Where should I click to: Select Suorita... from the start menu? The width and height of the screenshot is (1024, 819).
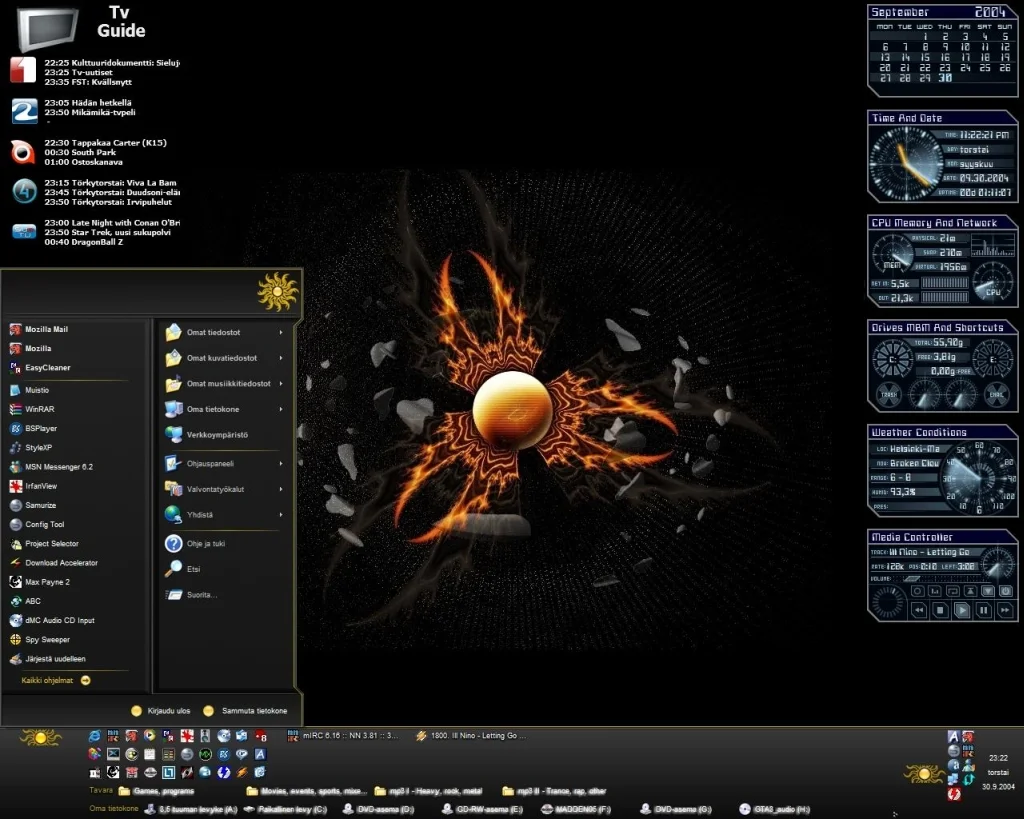point(200,595)
